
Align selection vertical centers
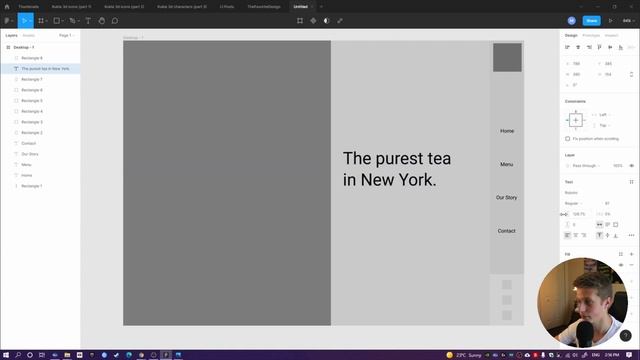click(x=610, y=47)
